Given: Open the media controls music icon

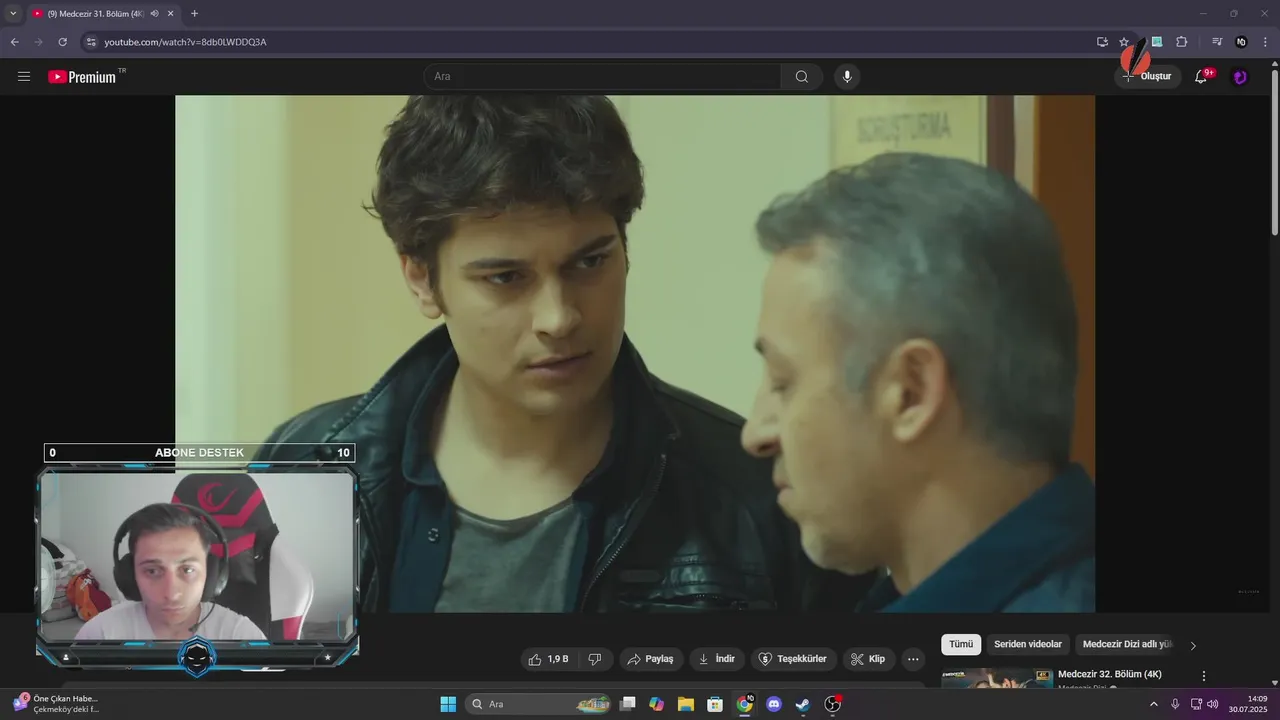Looking at the screenshot, I should (x=1217, y=42).
